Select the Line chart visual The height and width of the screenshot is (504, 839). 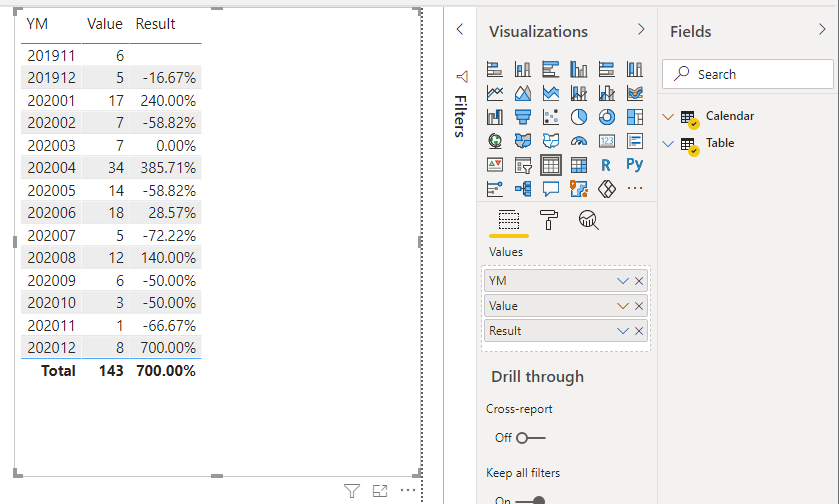495,93
